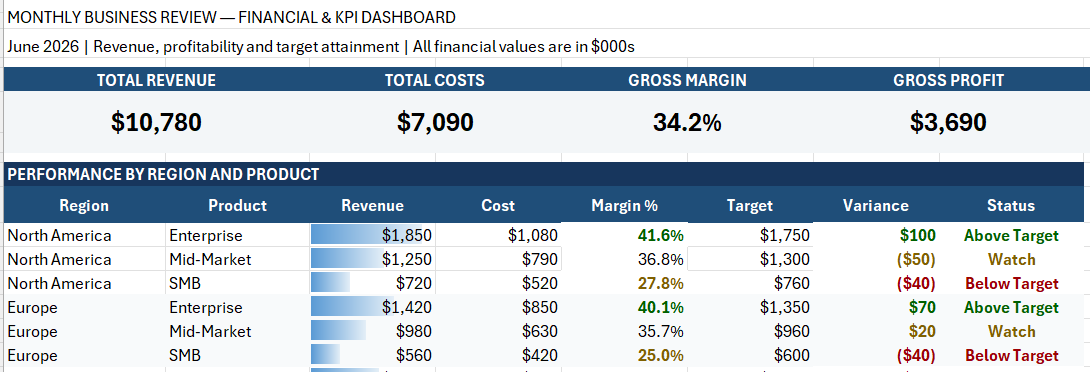Select the $560 revenue cell
The height and width of the screenshot is (372, 1090).
373,355
